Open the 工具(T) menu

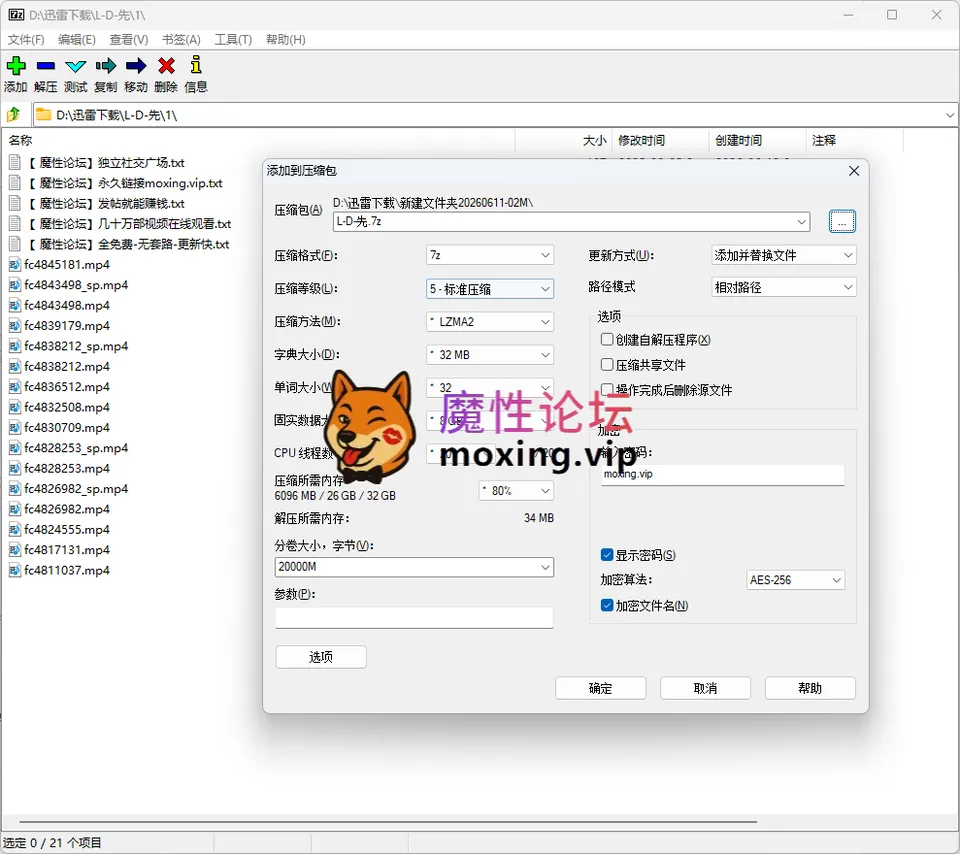(x=233, y=40)
